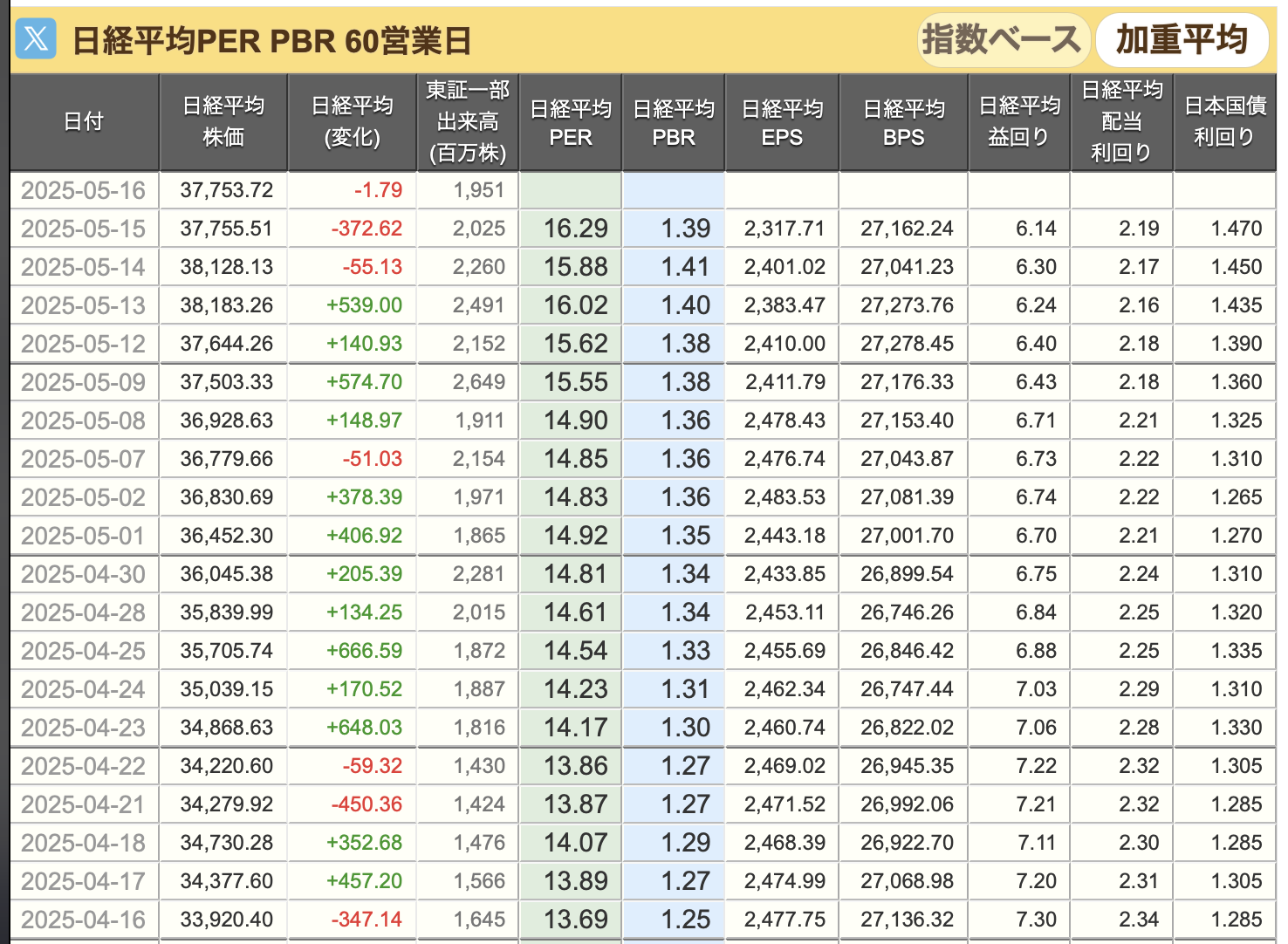Click the BPS value 27,081.39
Image resolution: width=1288 pixels, height=944 pixels.
coord(908,497)
